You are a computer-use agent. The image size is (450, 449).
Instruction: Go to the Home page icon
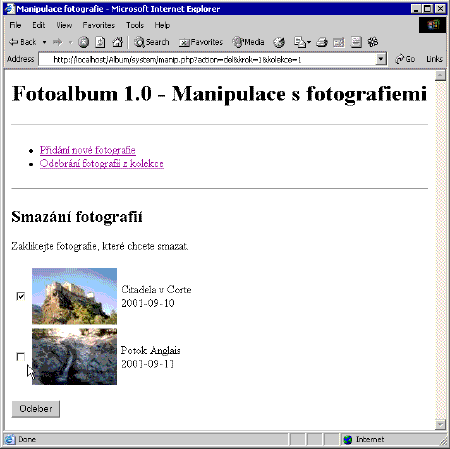pyautogui.click(x=117, y=42)
